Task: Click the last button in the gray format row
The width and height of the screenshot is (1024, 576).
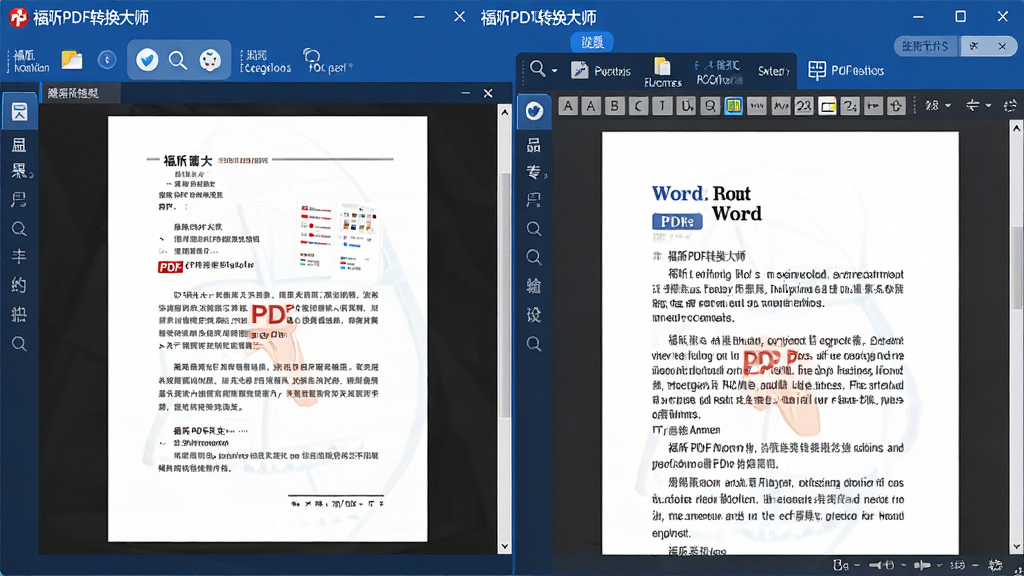Action: coord(896,106)
